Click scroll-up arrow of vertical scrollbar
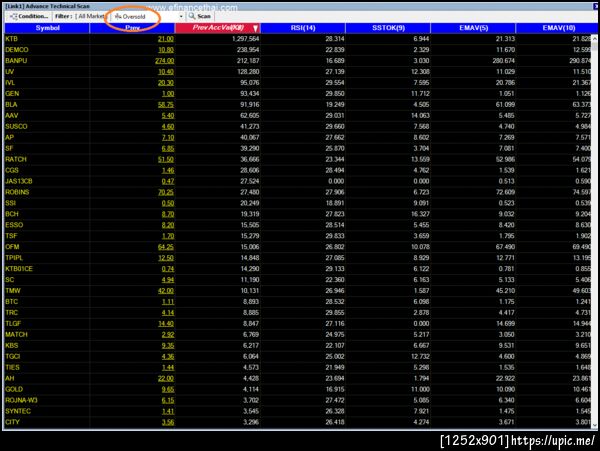The image size is (600, 451). tap(595, 39)
